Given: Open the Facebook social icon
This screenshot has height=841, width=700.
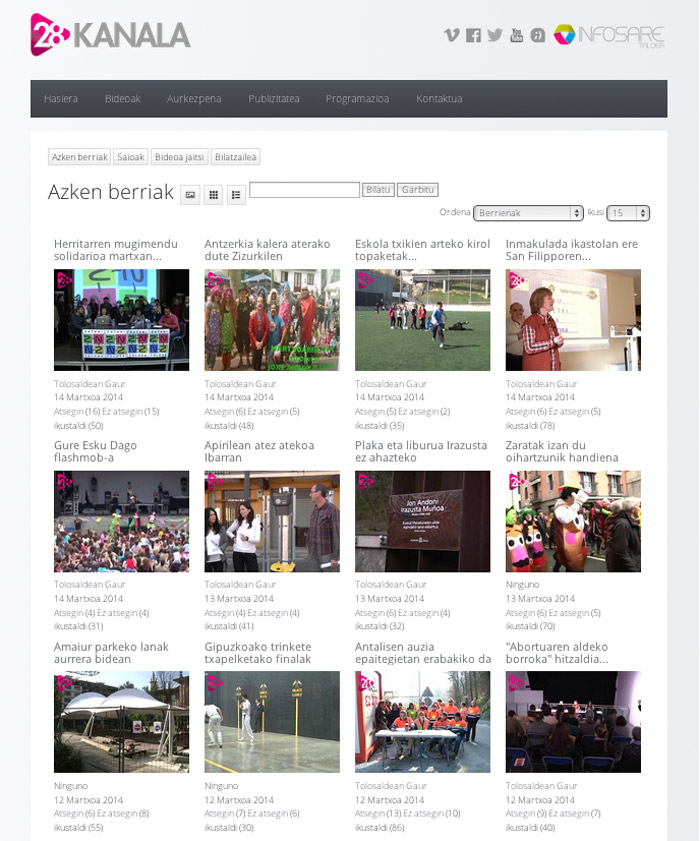Looking at the screenshot, I should [x=473, y=35].
